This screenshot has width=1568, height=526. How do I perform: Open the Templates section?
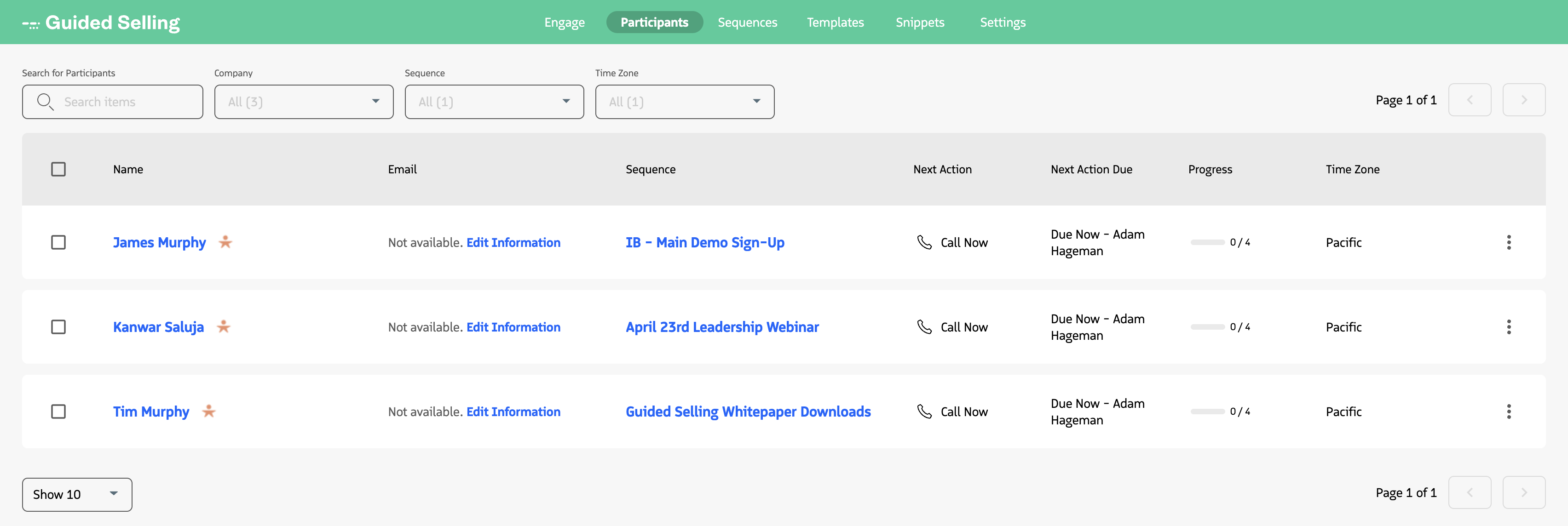pos(835,22)
